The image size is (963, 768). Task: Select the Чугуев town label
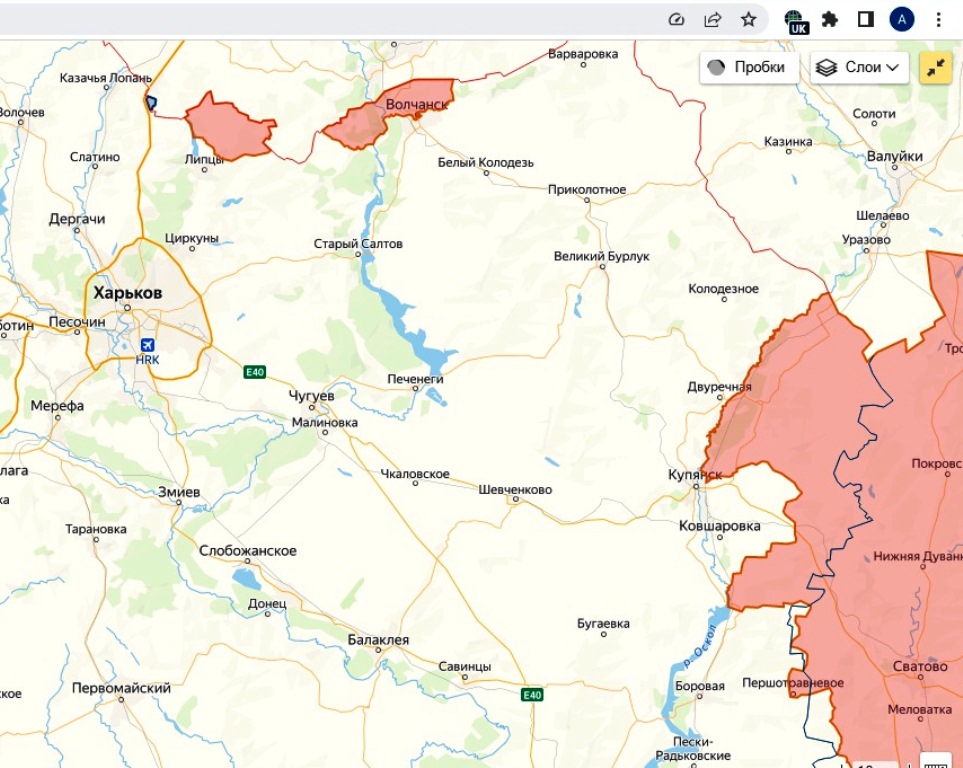311,395
